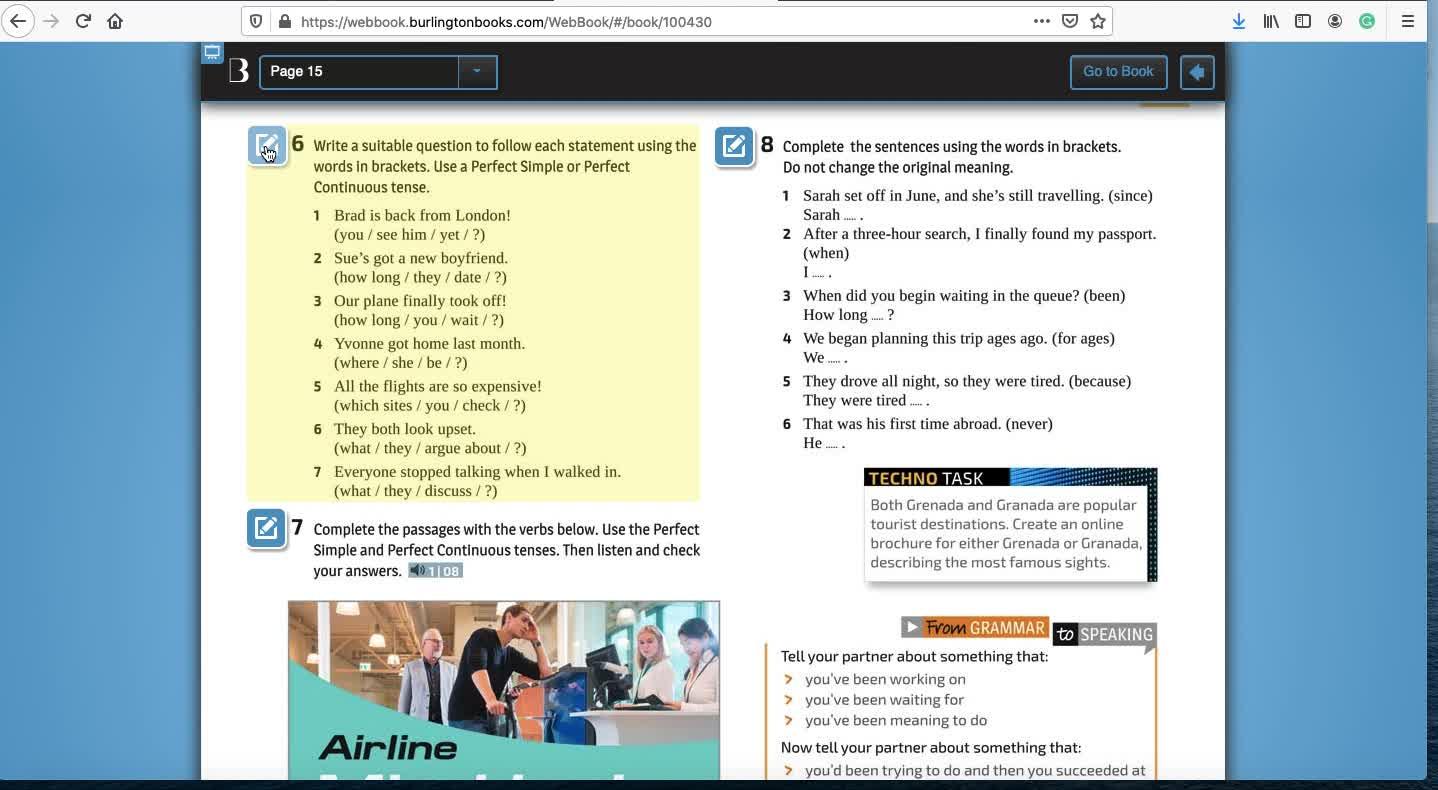
Task: Click the Page 15 selector field
Action: 359,72
